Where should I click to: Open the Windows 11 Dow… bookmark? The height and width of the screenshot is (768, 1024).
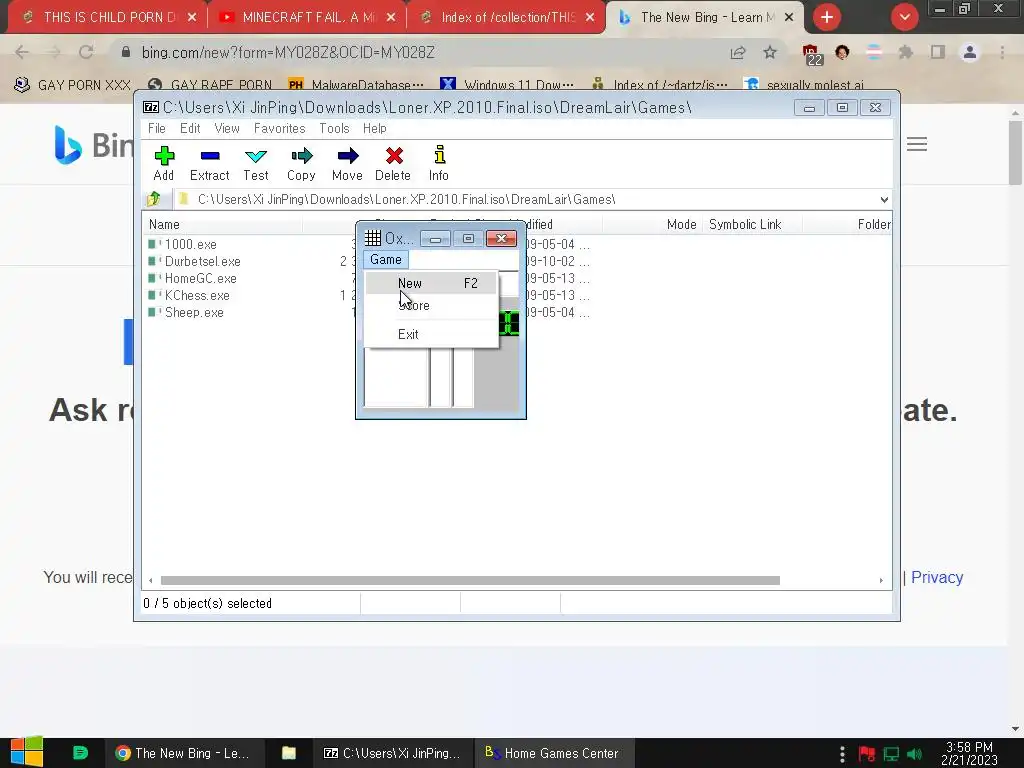coord(507,85)
